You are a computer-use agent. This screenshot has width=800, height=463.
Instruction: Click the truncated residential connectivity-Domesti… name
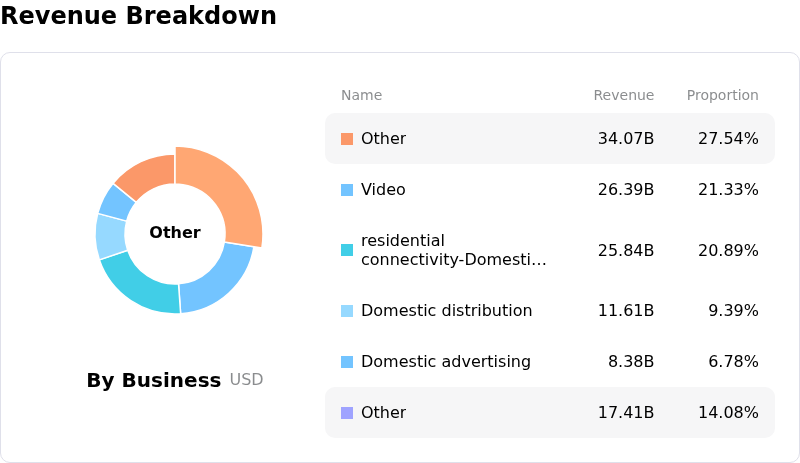point(454,250)
